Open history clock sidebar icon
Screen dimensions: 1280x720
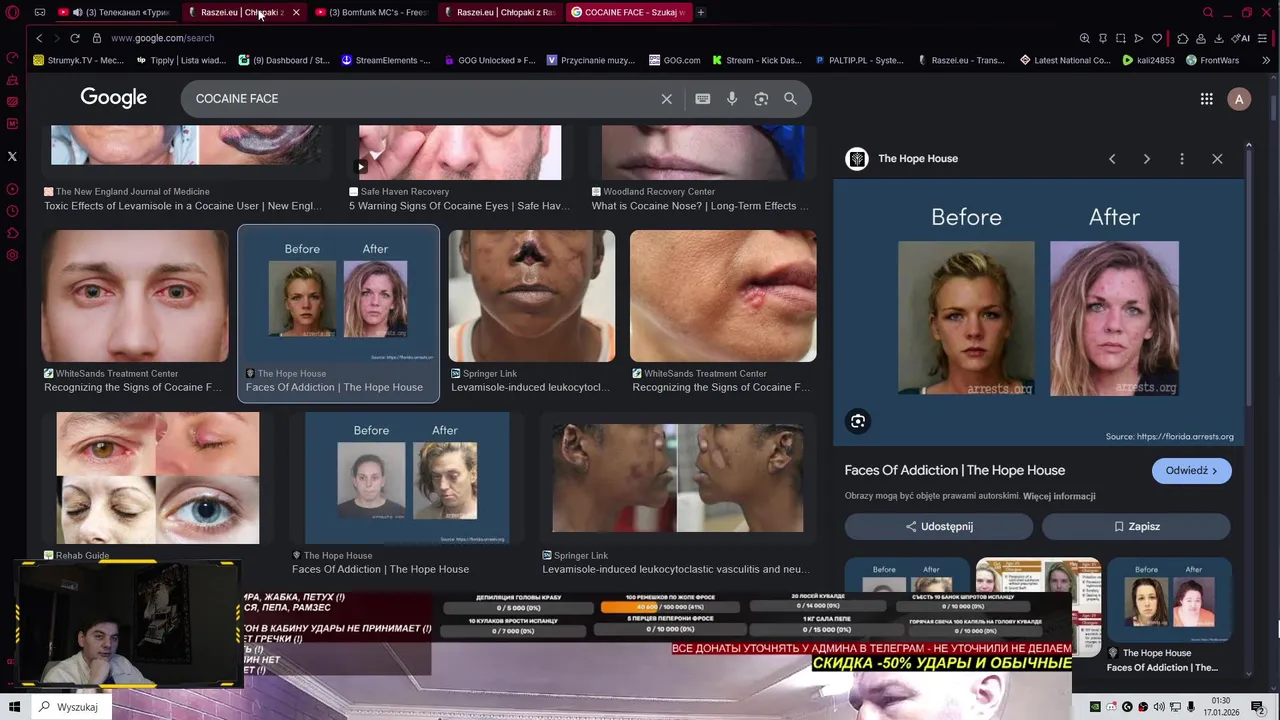click(x=12, y=211)
